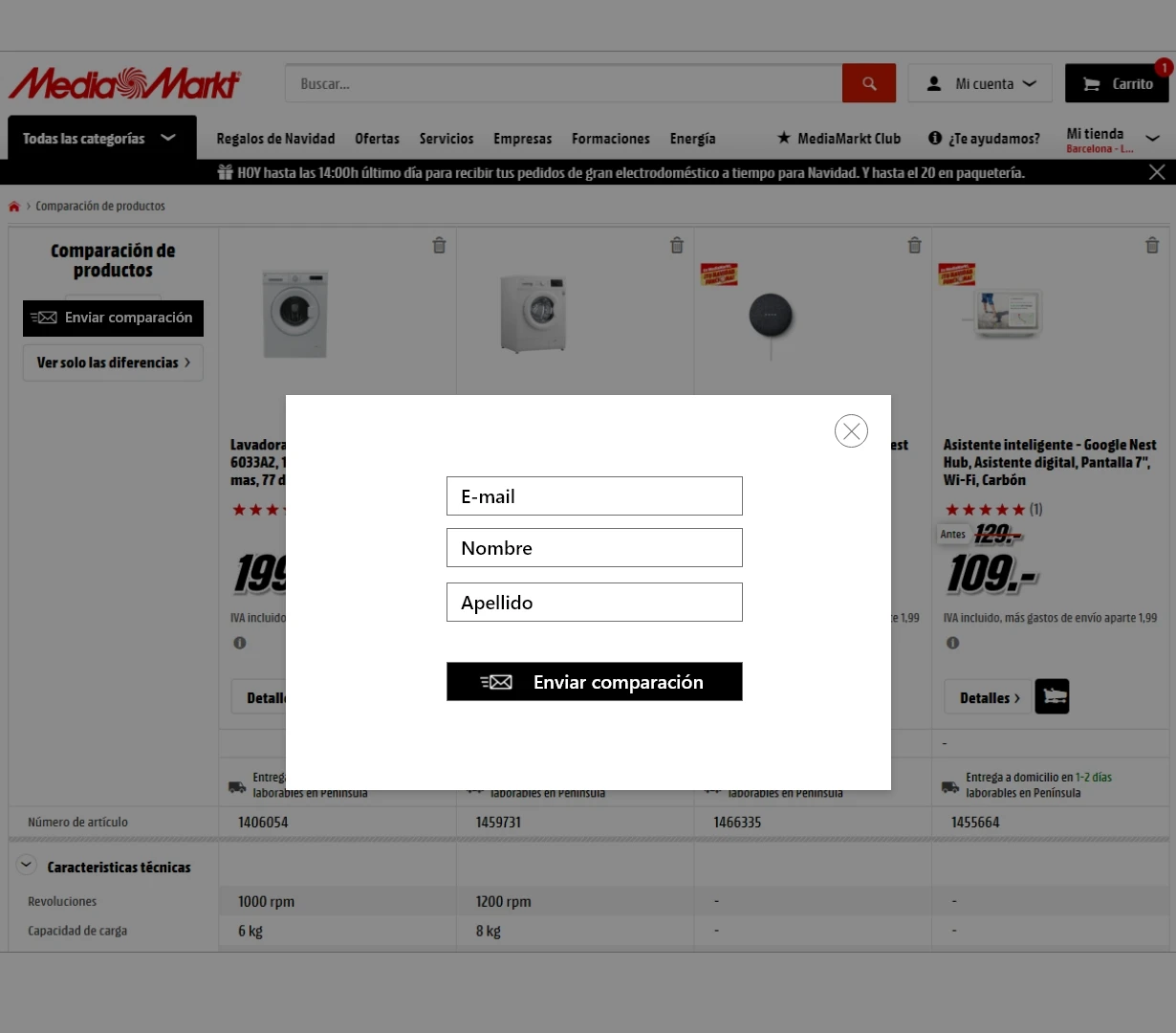Click the 8 kg capacity value
This screenshot has height=1033, width=1176.
pos(488,931)
